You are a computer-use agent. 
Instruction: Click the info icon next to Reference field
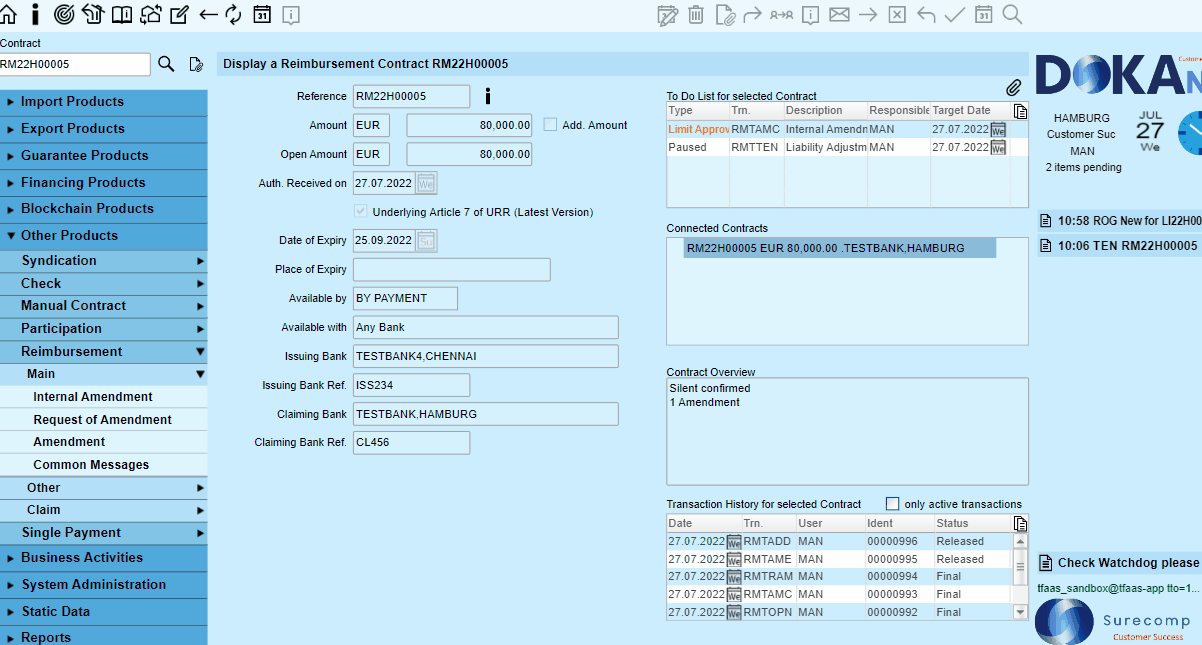point(487,96)
